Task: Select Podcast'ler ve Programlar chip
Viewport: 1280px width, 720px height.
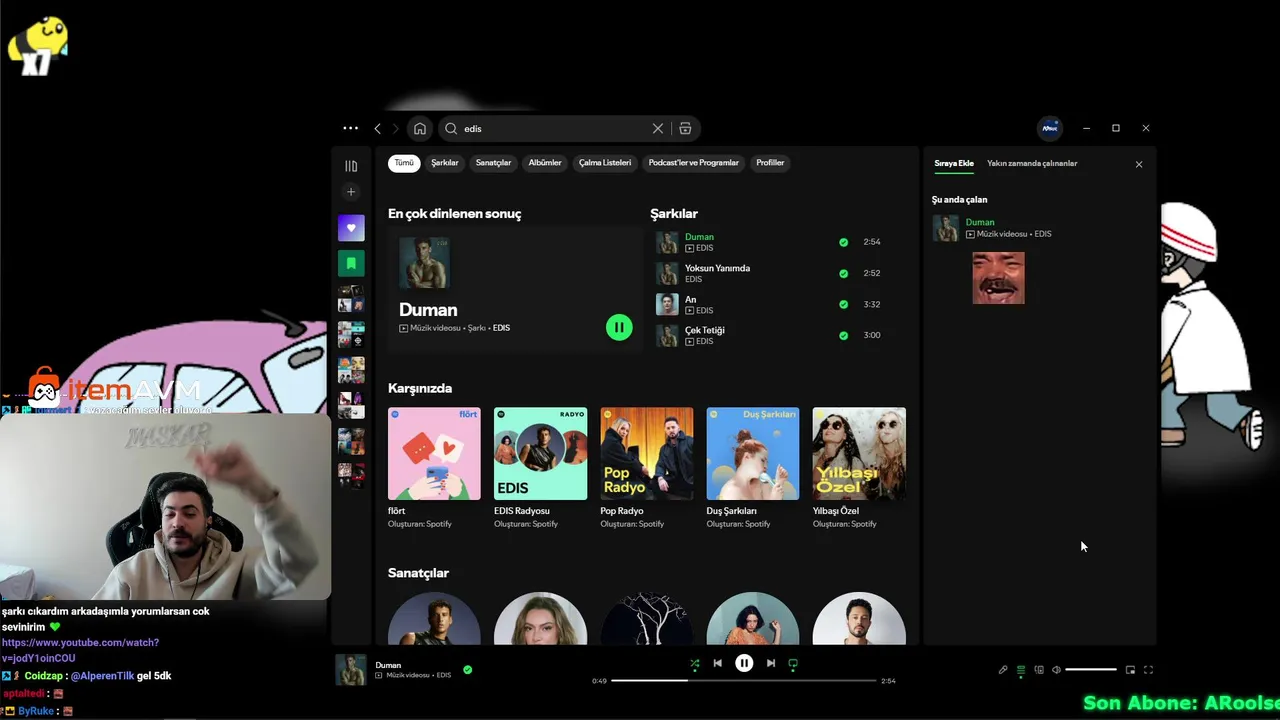Action: pos(694,163)
